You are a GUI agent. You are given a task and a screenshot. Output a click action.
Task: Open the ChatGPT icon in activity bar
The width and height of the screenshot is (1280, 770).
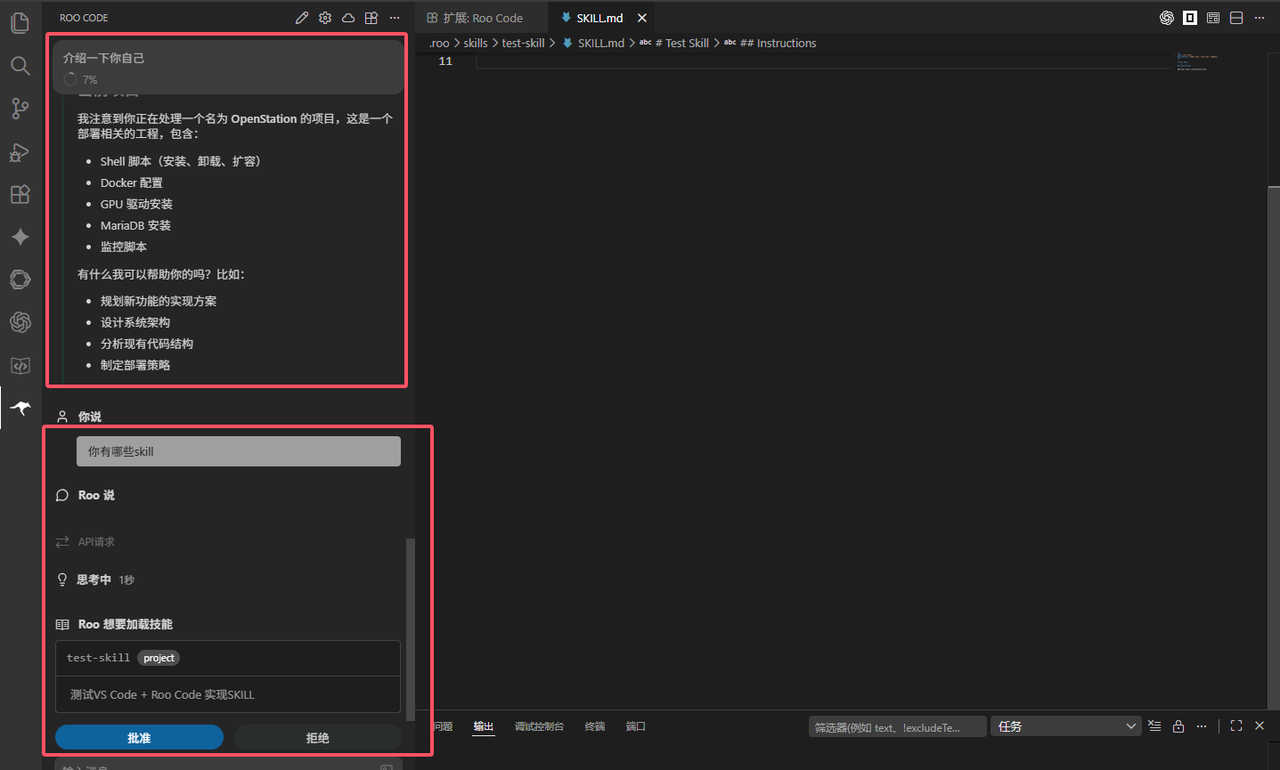tap(20, 322)
